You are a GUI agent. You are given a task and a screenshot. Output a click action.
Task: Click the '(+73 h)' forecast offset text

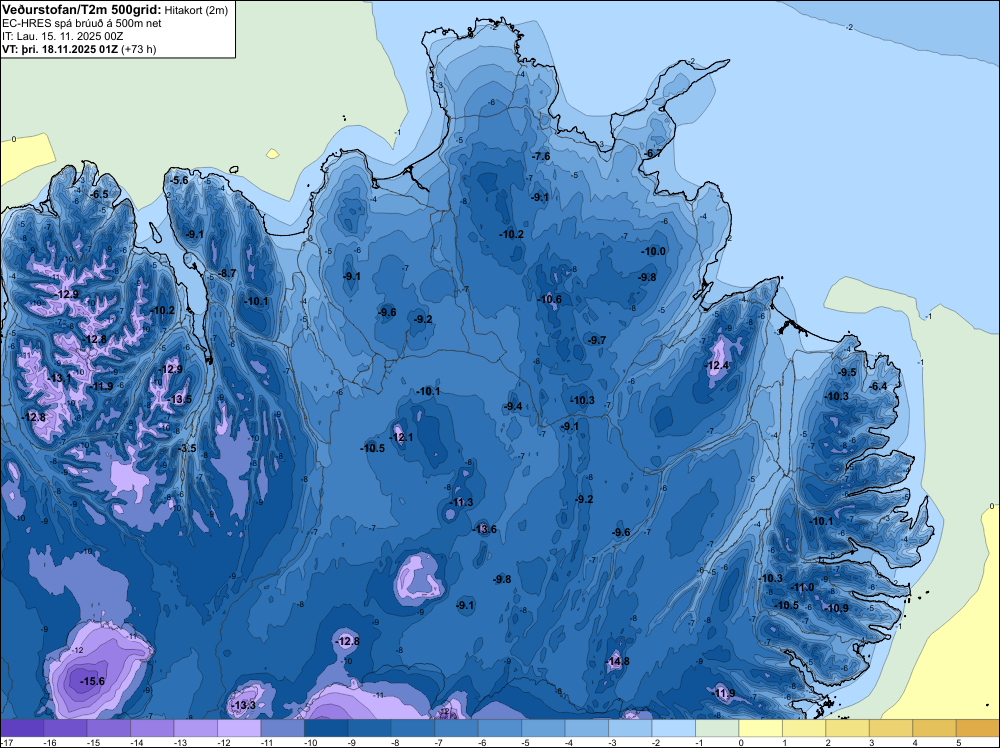pyautogui.click(x=138, y=48)
